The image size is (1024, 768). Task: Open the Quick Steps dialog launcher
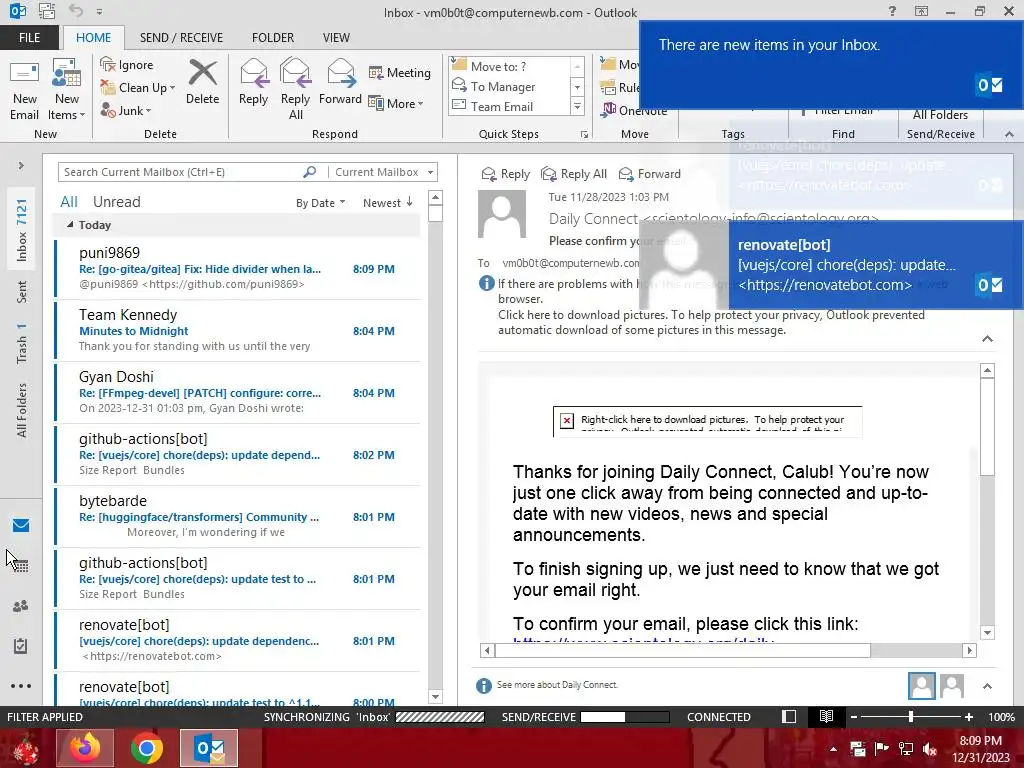584,135
